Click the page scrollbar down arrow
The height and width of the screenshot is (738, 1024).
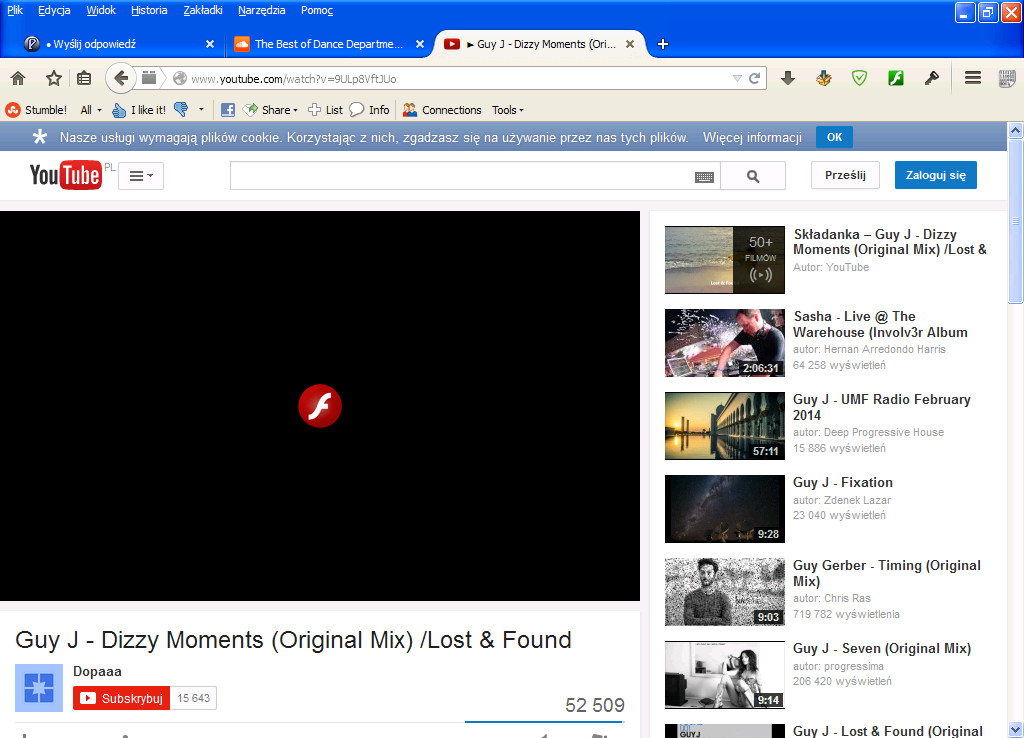(x=1016, y=730)
